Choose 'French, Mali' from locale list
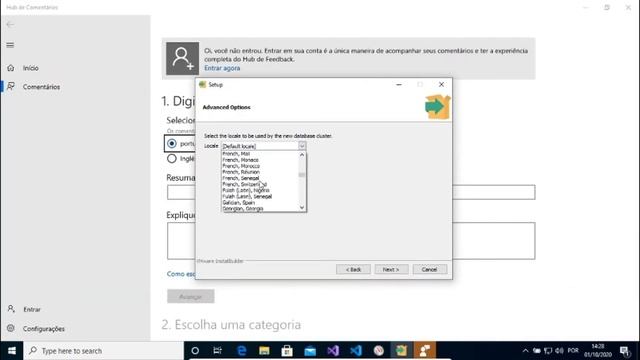 (236, 154)
